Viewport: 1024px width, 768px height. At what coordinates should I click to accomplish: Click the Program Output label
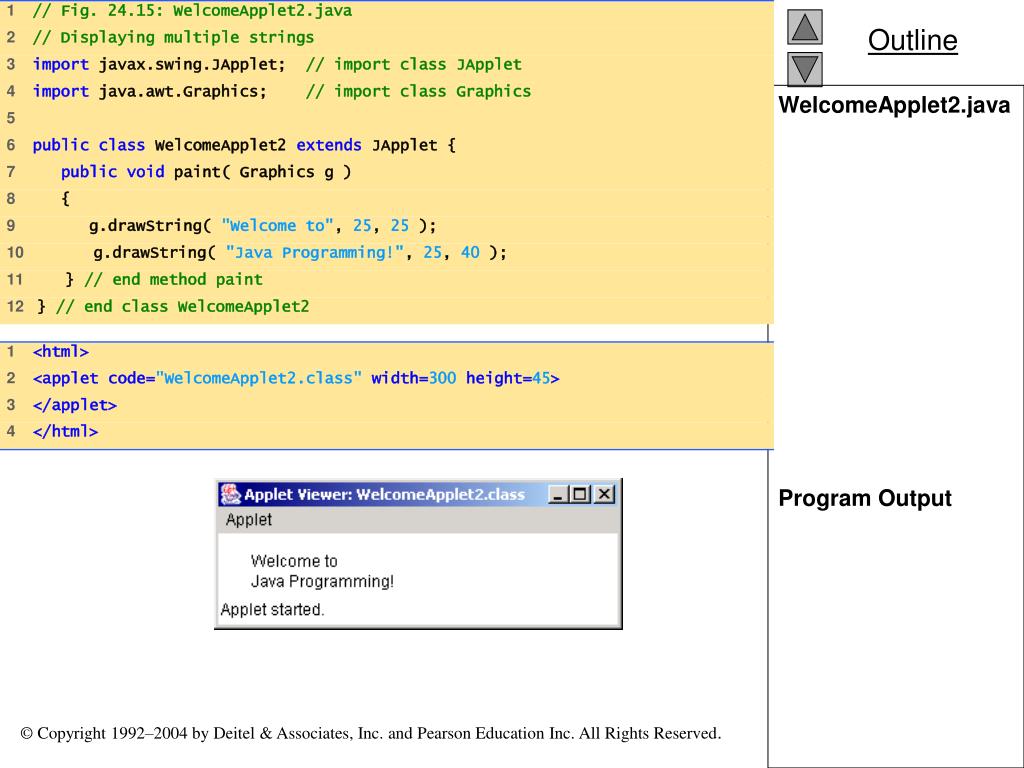tap(864, 498)
